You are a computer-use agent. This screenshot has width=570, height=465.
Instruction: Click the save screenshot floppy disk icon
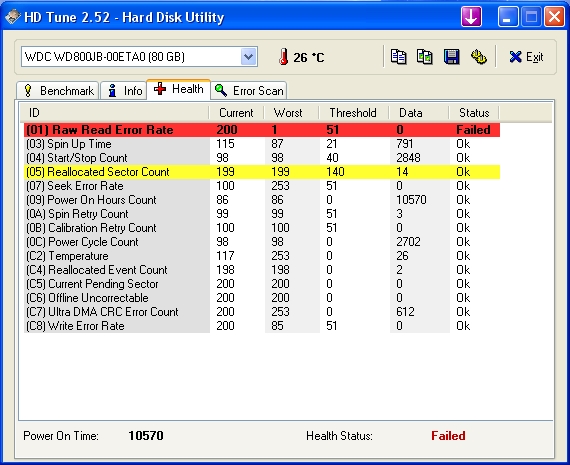coord(451,57)
